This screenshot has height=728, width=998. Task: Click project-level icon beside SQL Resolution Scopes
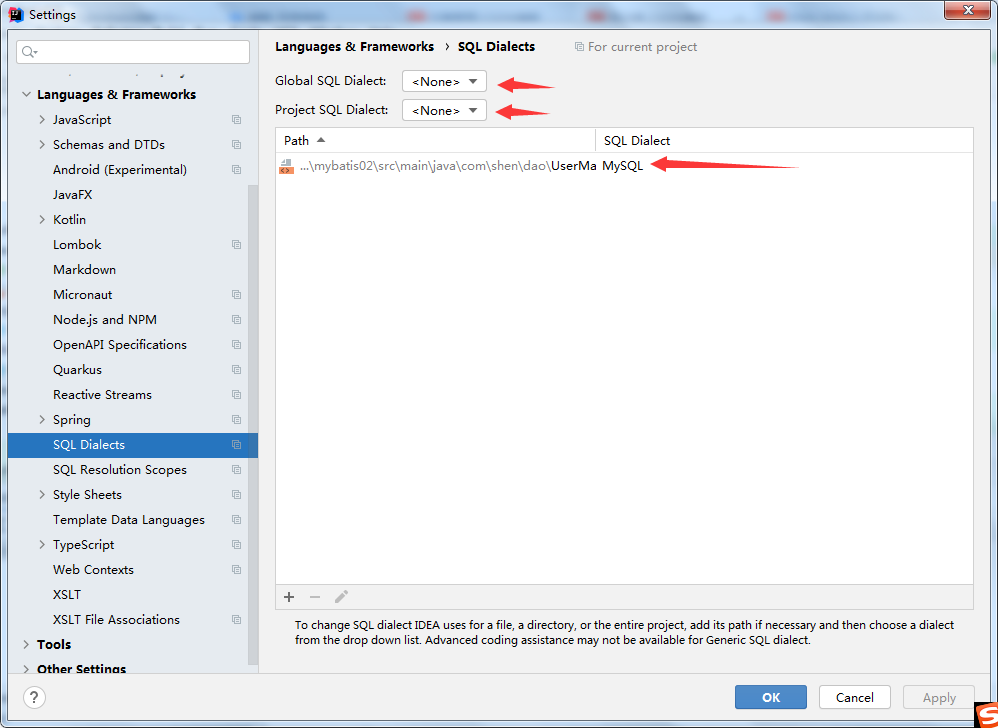tap(237, 470)
